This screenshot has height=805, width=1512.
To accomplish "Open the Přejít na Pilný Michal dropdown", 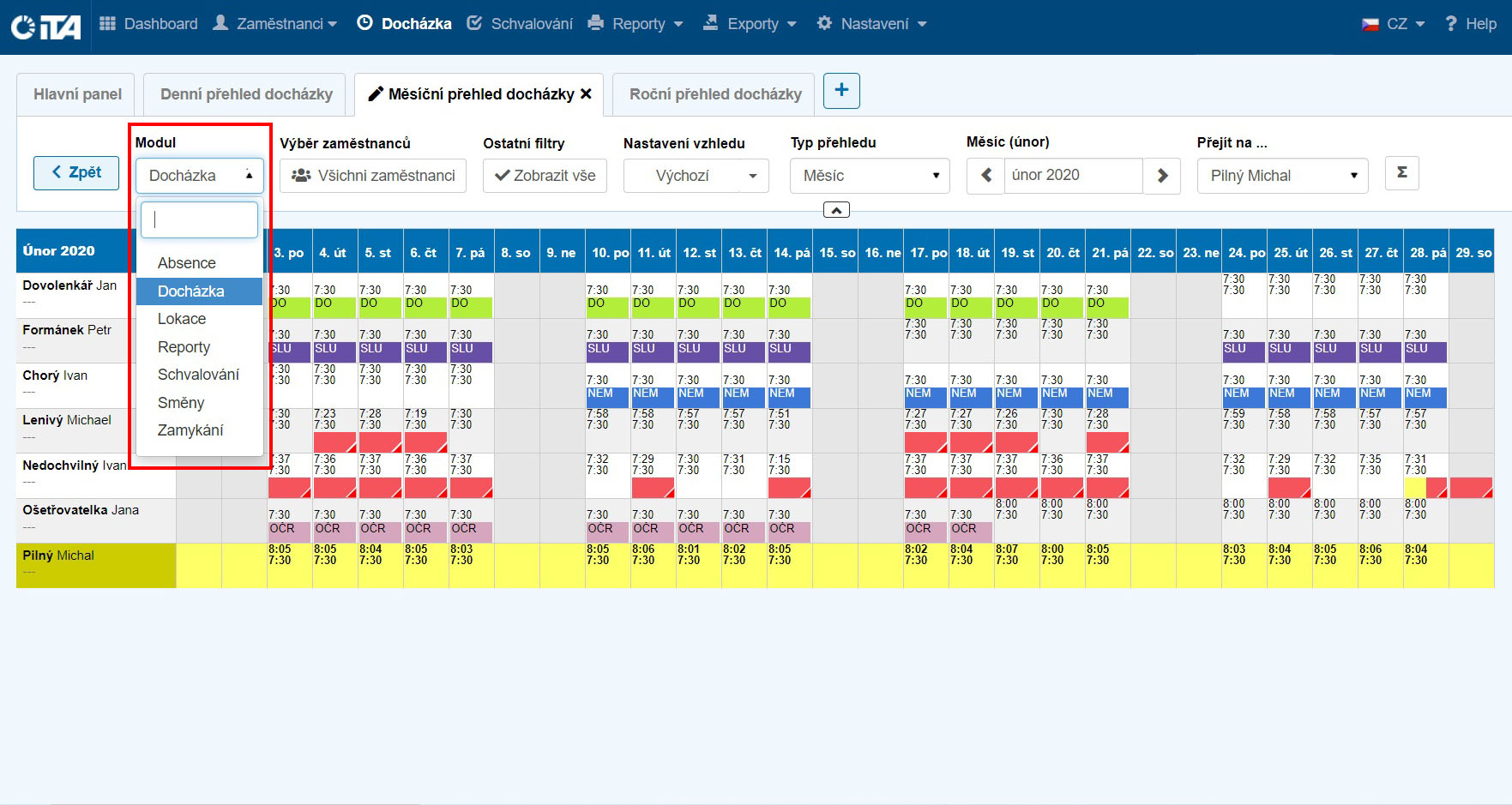I will pos(1282,176).
